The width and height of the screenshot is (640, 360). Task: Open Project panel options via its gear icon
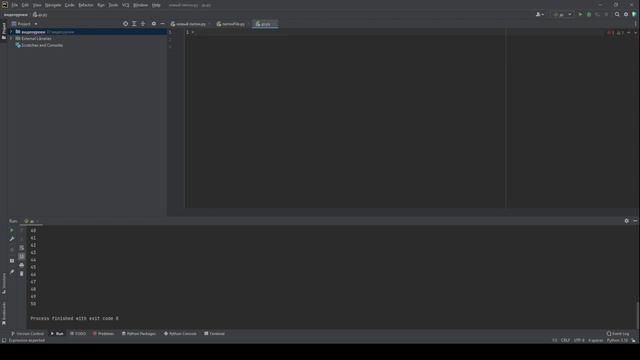tap(154, 24)
